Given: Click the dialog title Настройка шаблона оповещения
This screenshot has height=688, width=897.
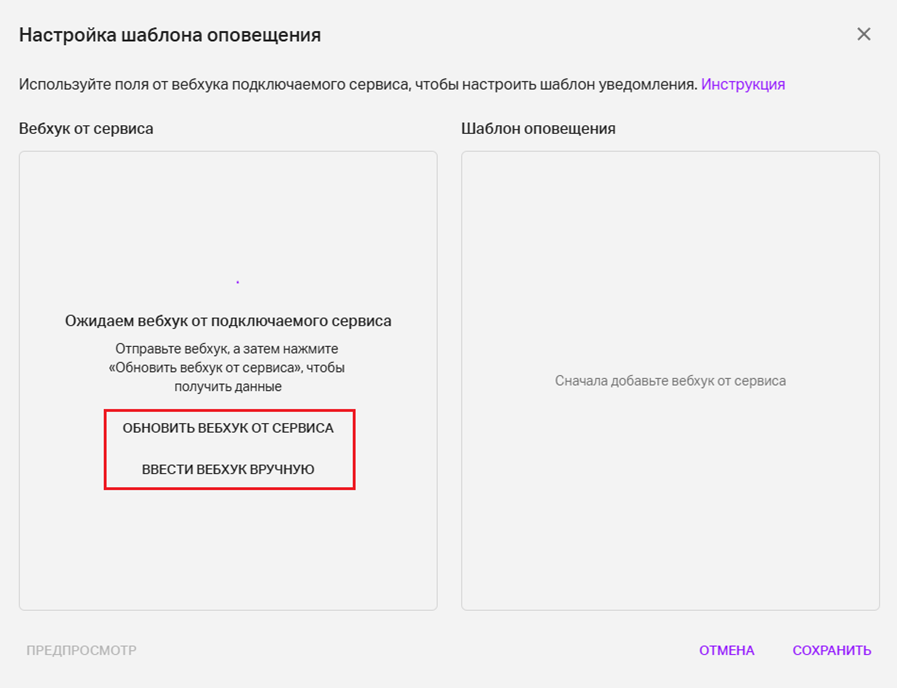Looking at the screenshot, I should pyautogui.click(x=170, y=35).
